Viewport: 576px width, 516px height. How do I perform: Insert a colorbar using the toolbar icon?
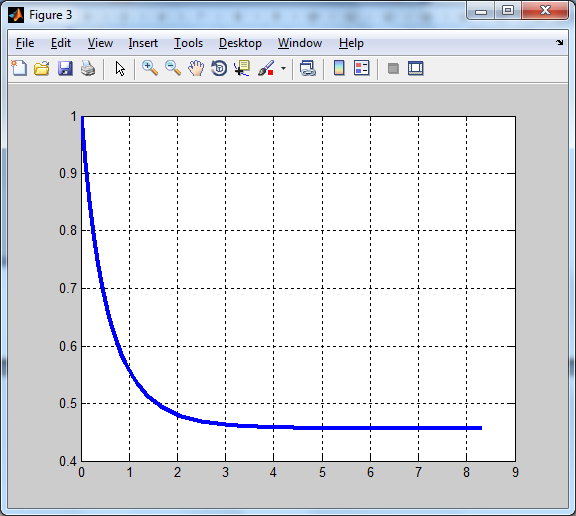coord(339,68)
